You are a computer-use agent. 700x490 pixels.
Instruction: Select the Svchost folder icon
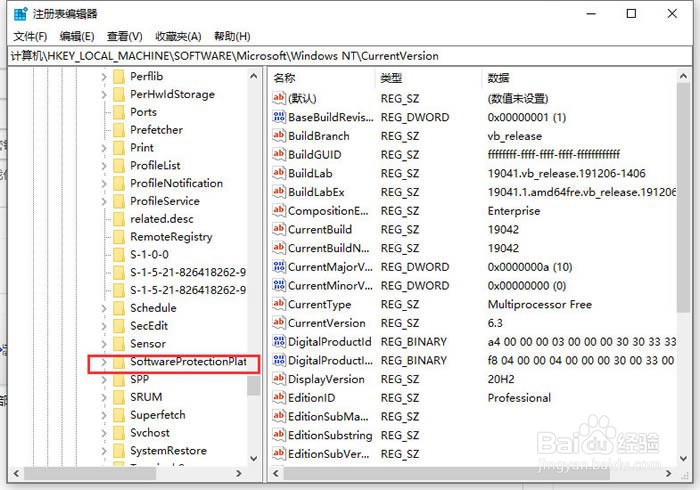pos(119,433)
